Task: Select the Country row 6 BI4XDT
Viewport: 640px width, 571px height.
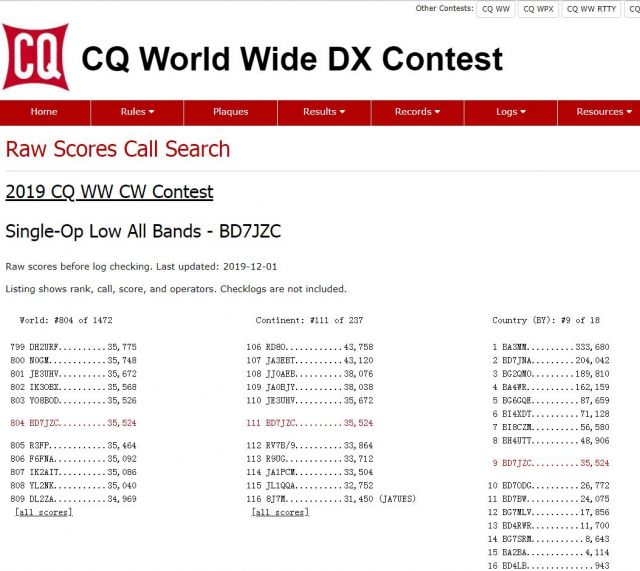Action: [x=551, y=414]
